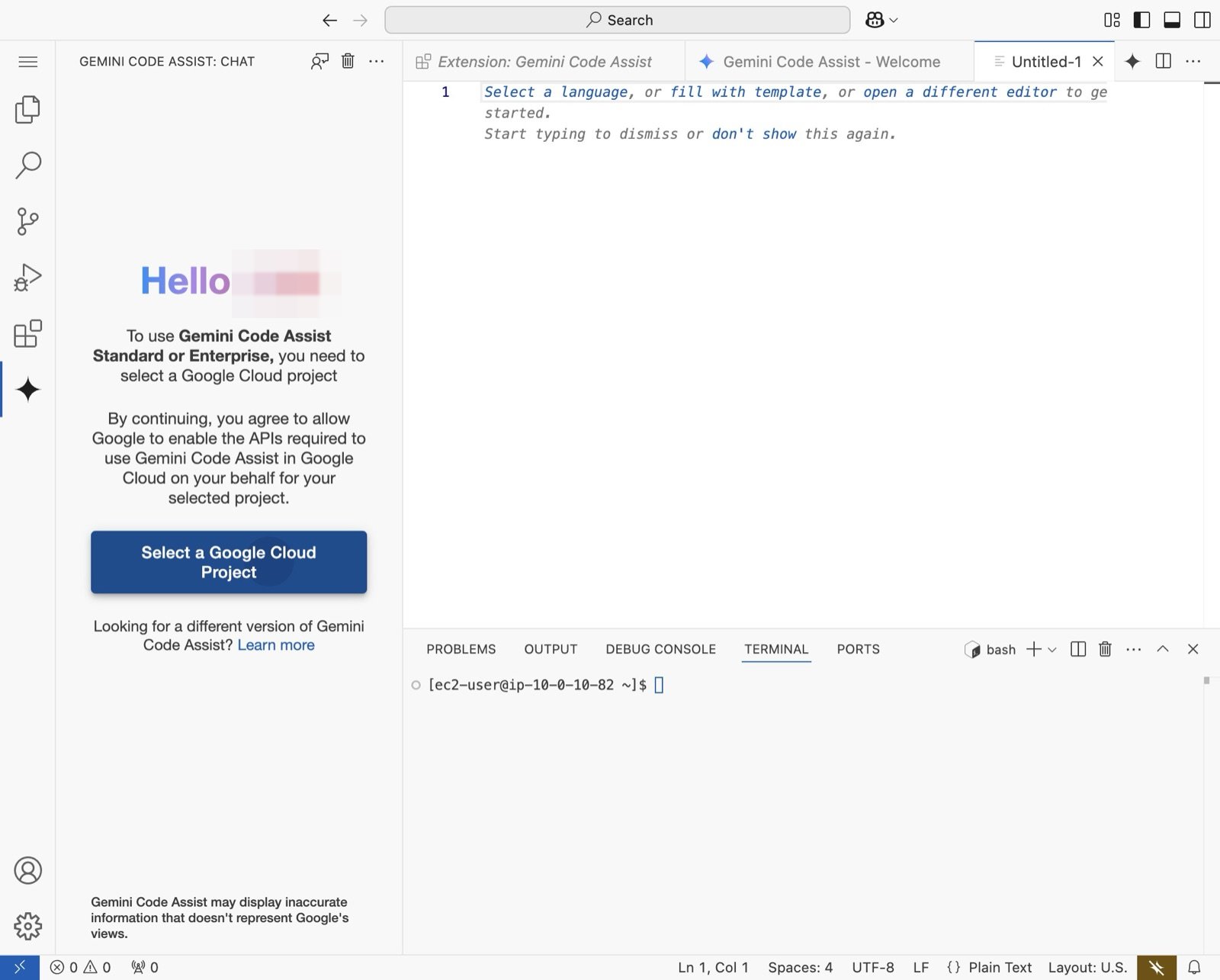The image size is (1220, 980).
Task: Split the editor to the right
Action: [x=1164, y=61]
